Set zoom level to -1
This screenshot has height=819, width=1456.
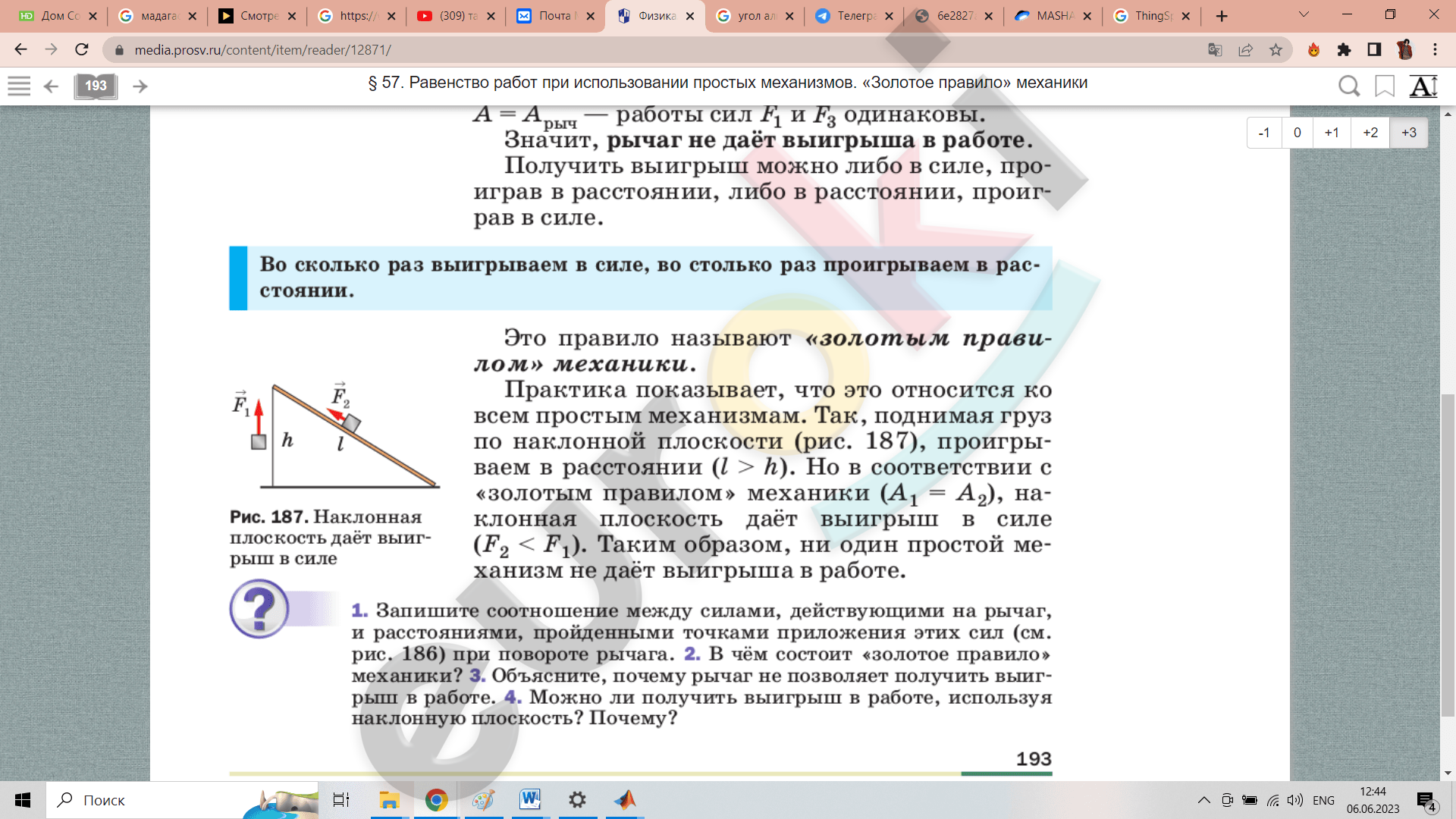1264,133
